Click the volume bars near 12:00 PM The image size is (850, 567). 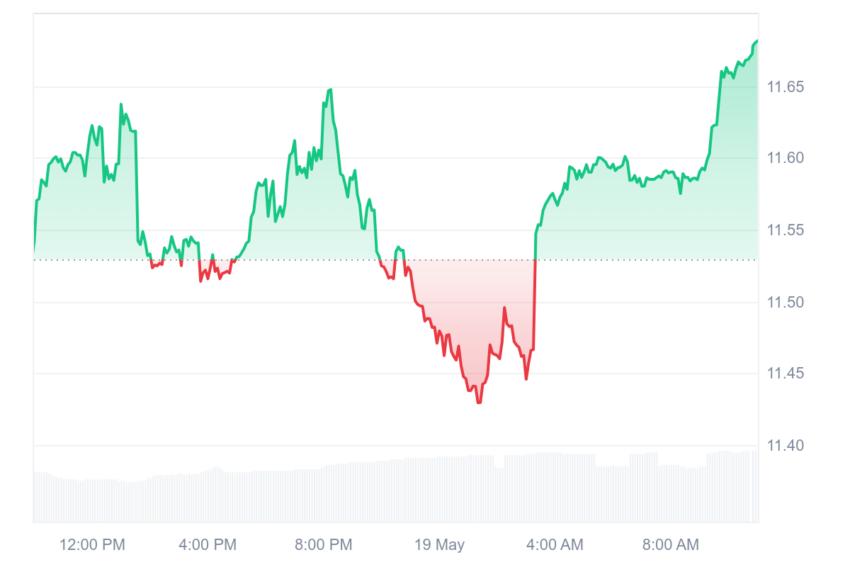[x=92, y=500]
